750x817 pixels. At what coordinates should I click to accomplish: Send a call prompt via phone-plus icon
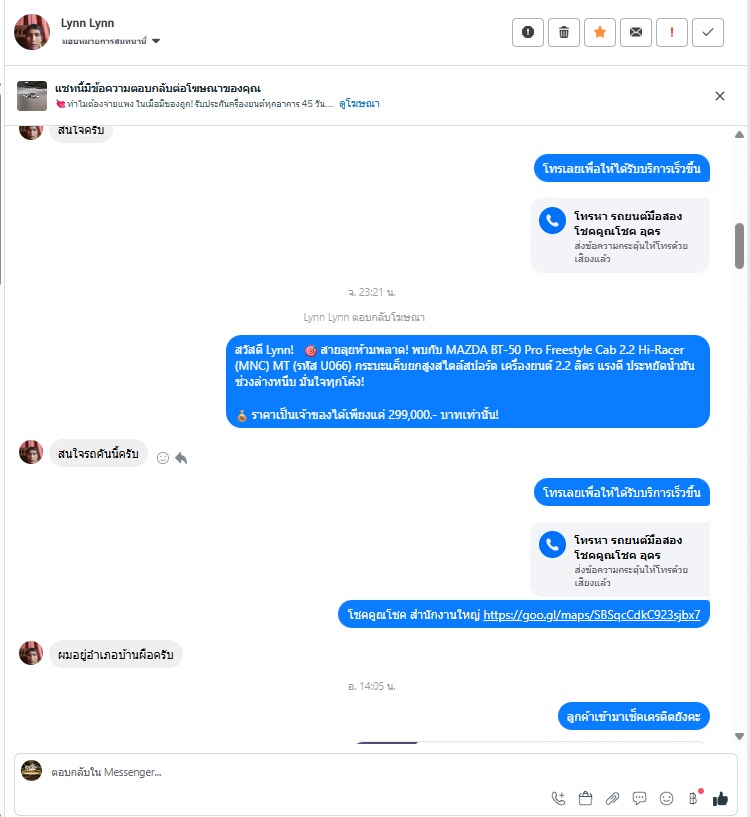(558, 798)
